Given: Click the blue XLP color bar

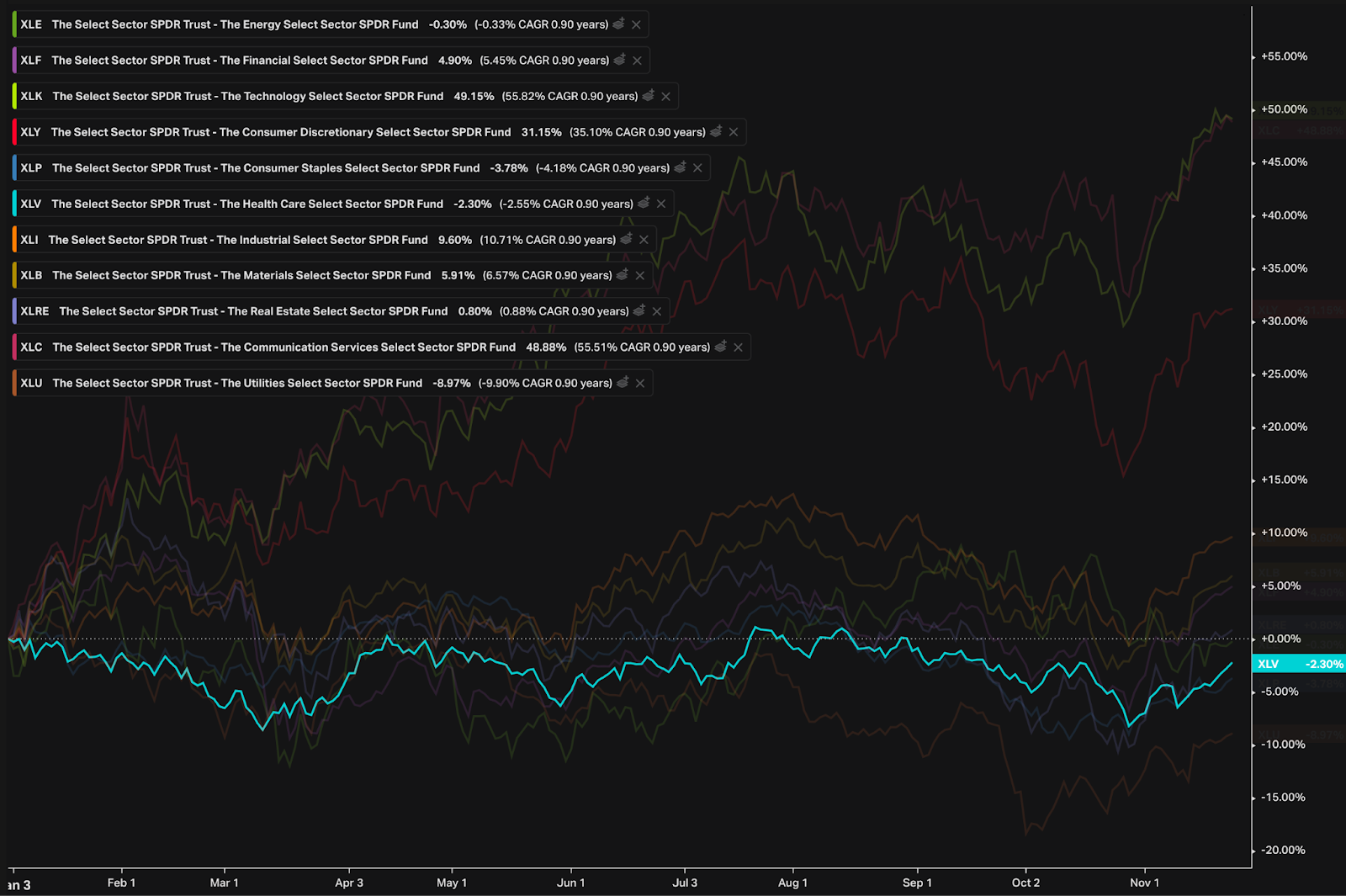Looking at the screenshot, I should [14, 167].
